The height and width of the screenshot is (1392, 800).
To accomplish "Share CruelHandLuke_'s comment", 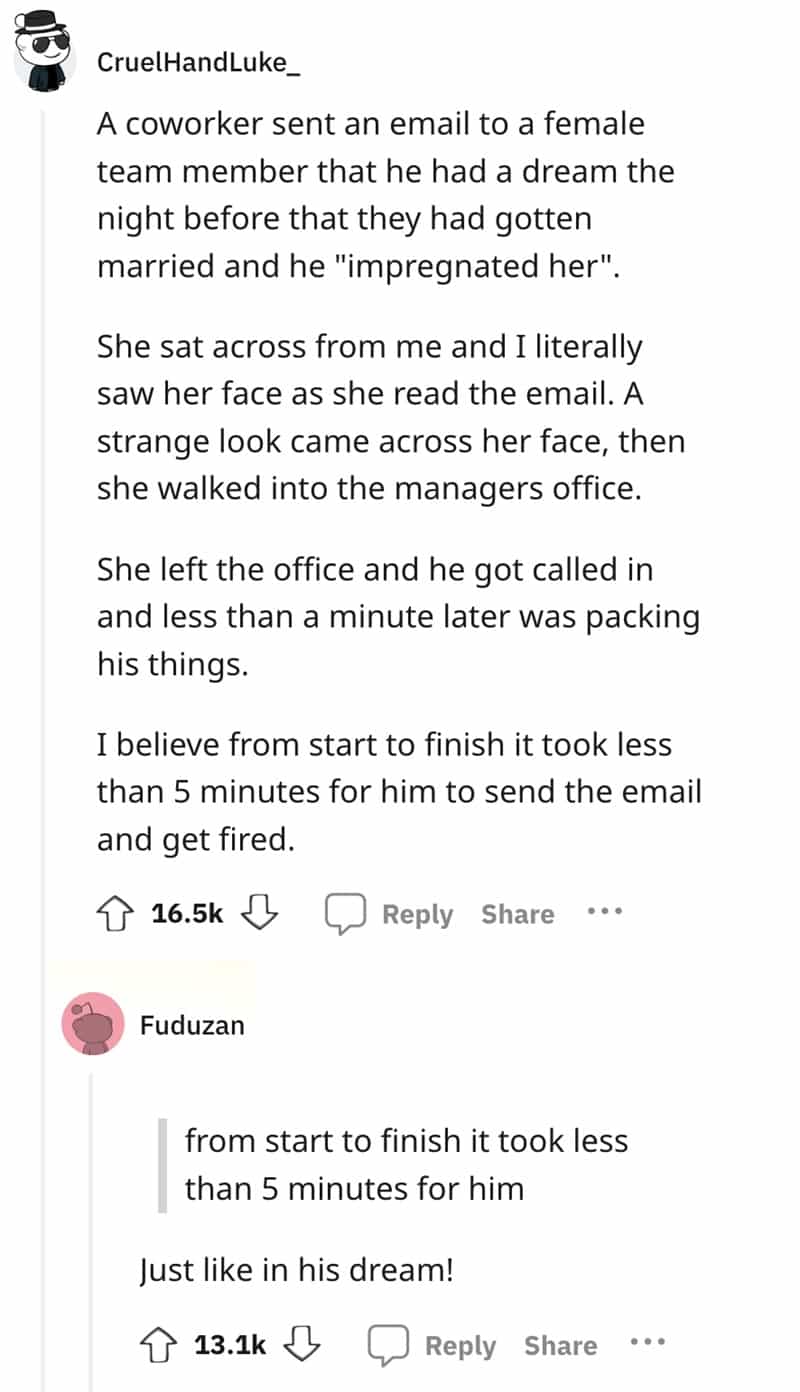I will (517, 914).
